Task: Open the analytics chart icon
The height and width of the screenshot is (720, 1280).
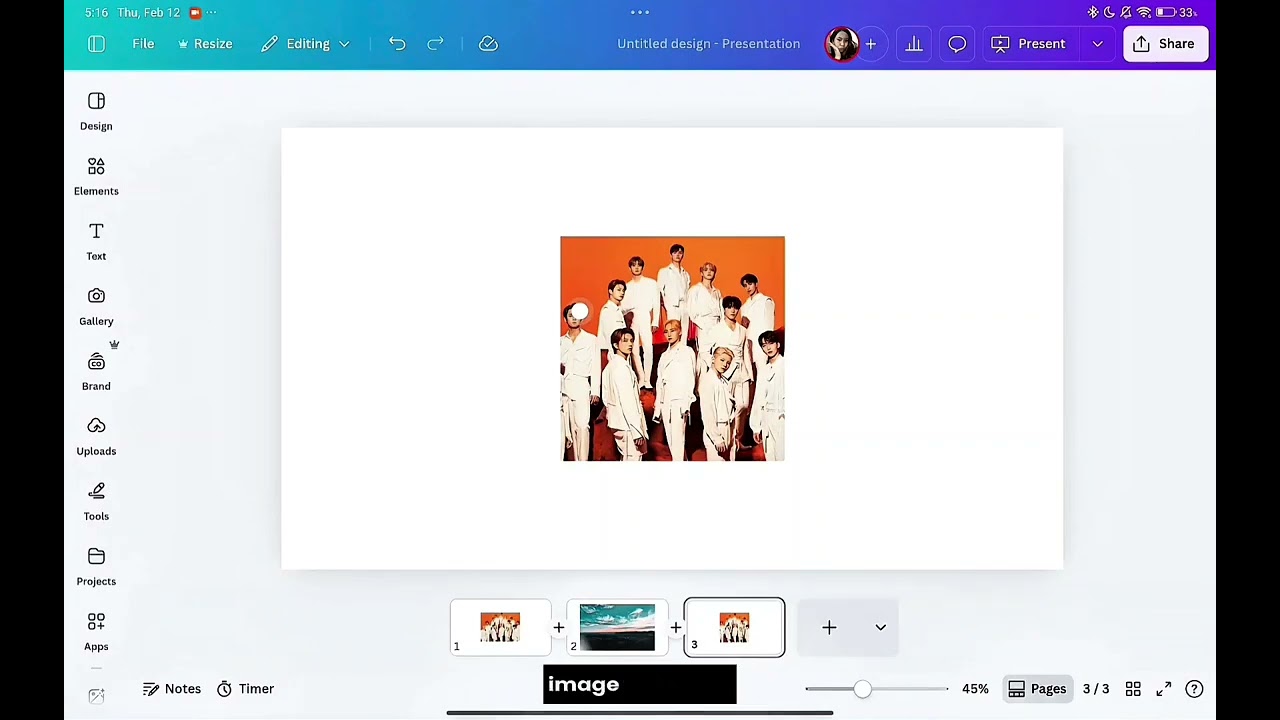Action: [x=914, y=44]
